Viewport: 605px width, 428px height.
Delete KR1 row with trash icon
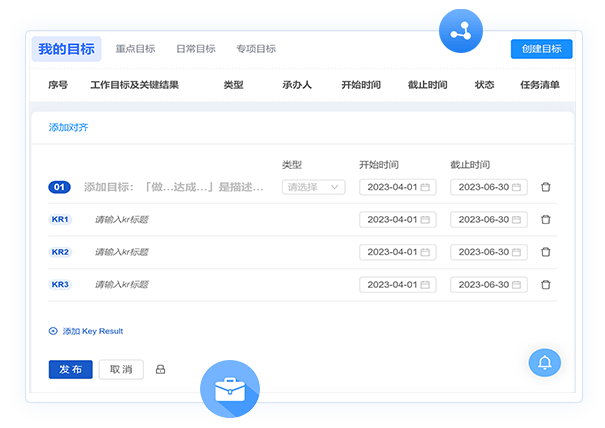[546, 220]
